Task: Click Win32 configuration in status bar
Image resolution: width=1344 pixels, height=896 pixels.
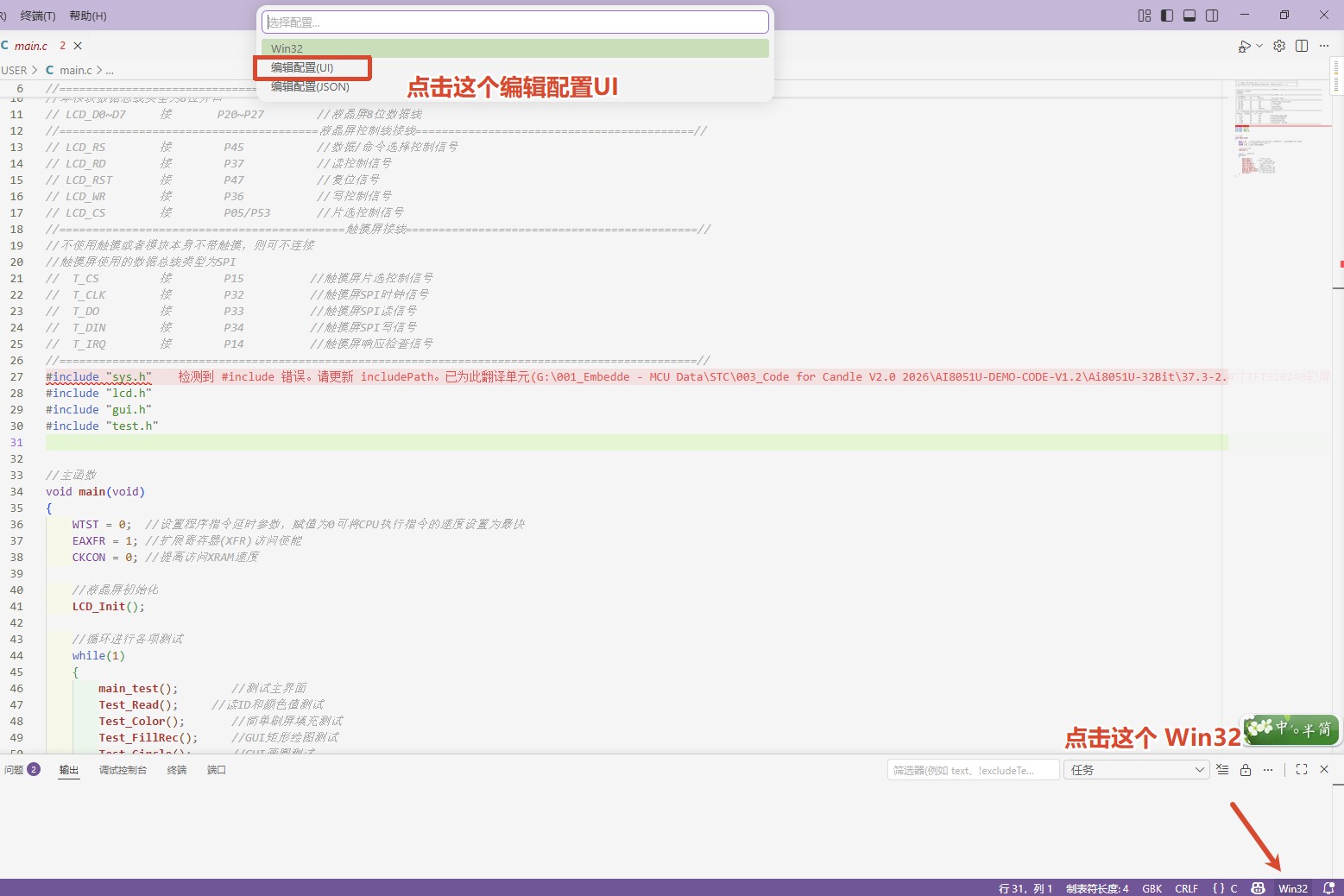Action: 1293,888
